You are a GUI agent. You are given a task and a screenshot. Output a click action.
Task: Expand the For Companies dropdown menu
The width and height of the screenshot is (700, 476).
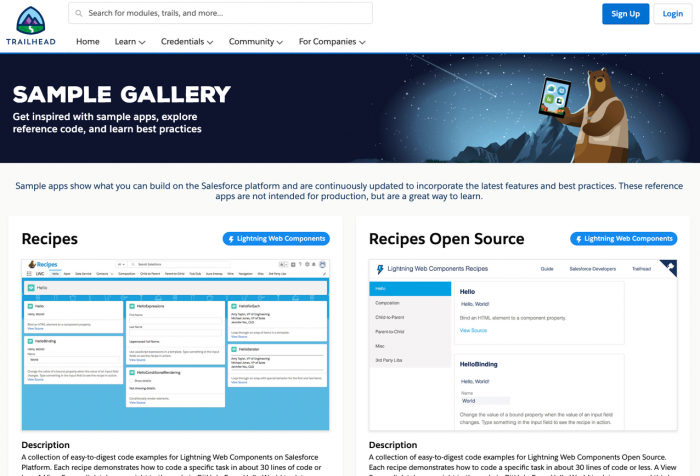tap(332, 42)
